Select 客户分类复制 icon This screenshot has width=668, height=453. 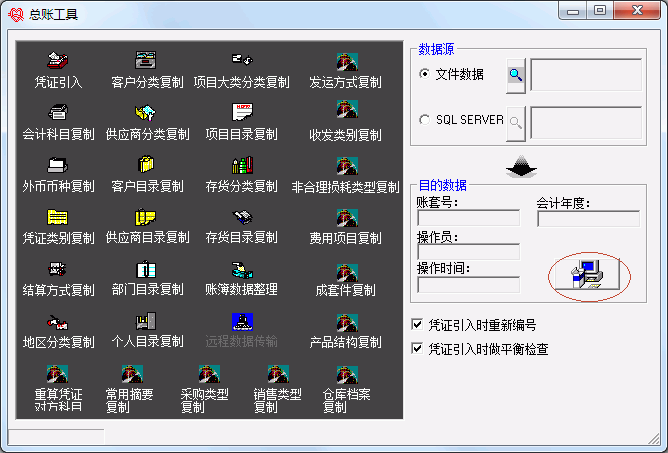click(x=146, y=60)
